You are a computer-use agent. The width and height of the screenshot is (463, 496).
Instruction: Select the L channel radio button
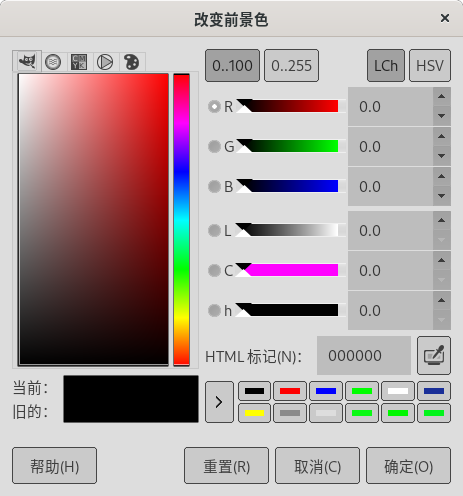click(x=214, y=231)
